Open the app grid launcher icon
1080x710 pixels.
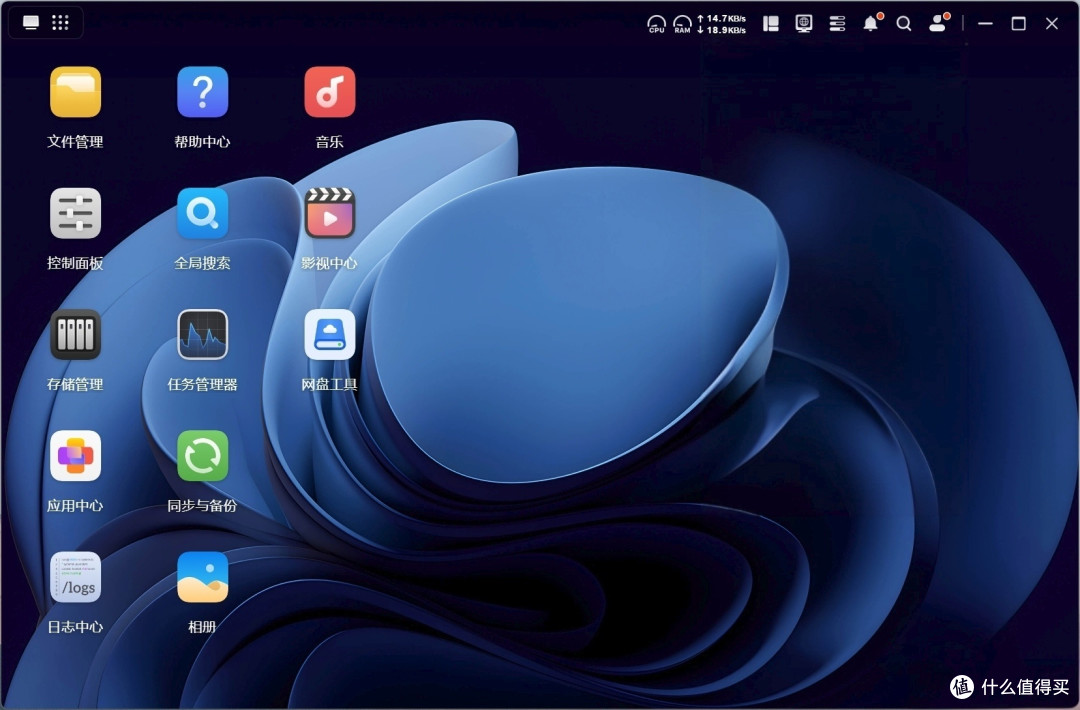pos(61,23)
